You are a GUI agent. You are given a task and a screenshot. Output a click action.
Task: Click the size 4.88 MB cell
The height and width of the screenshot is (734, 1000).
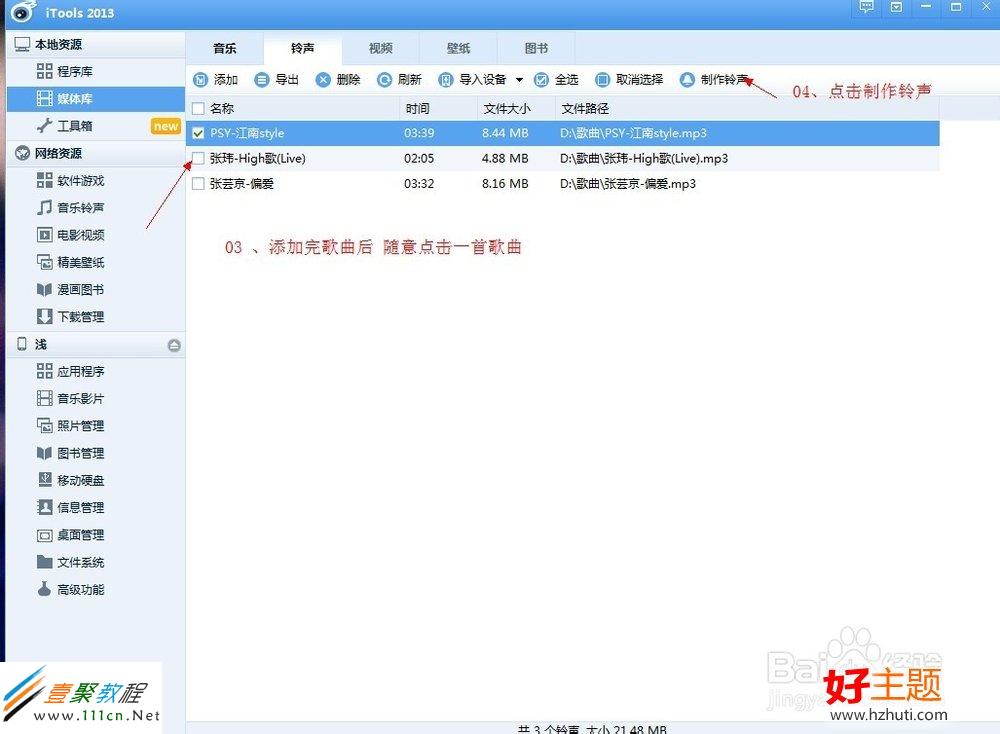click(505, 159)
